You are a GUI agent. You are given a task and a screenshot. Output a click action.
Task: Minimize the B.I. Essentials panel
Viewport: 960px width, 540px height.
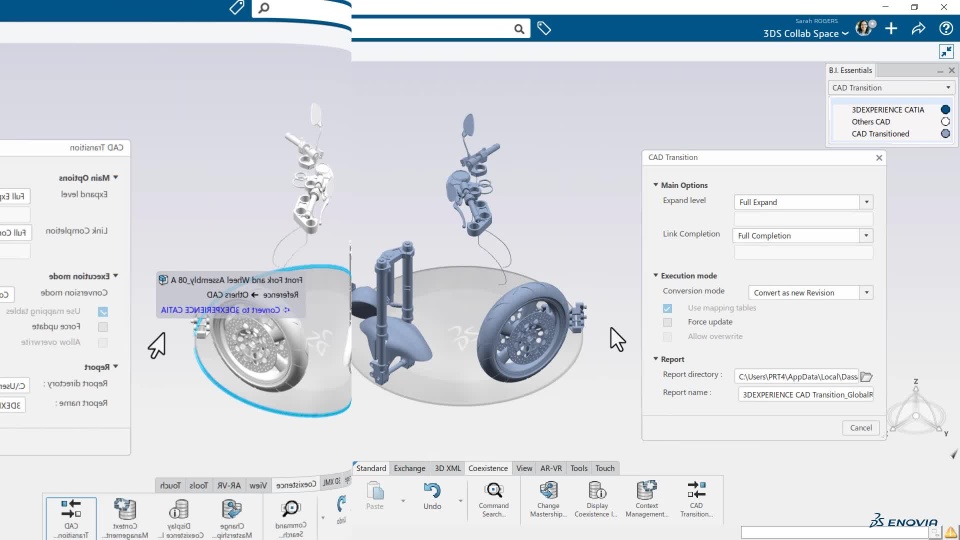[x=940, y=71]
